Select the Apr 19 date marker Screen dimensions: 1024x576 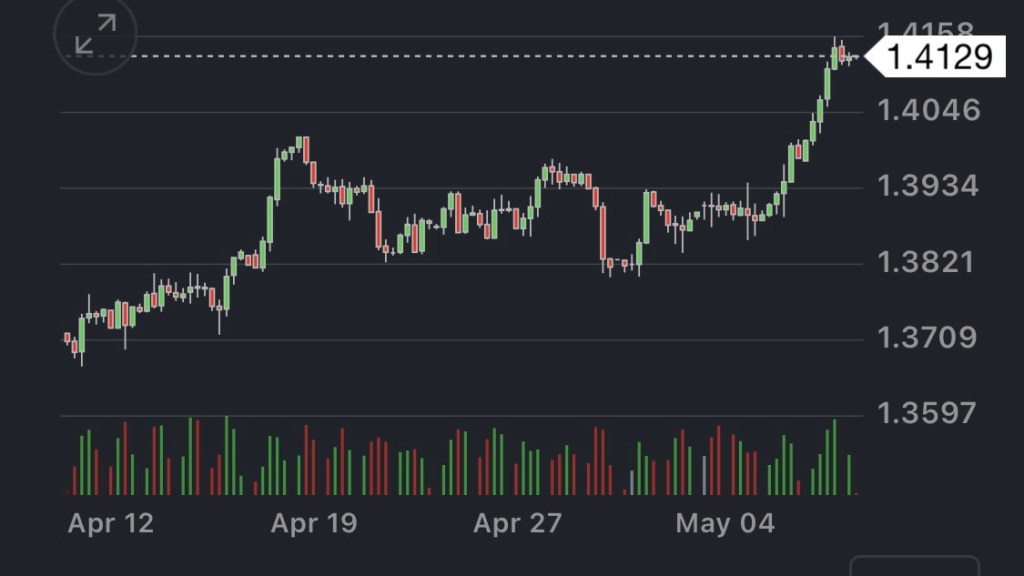tap(314, 523)
